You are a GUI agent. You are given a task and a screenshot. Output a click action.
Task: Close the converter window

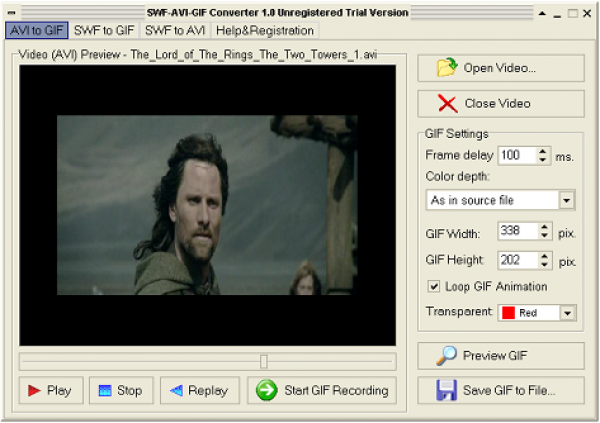[587, 13]
